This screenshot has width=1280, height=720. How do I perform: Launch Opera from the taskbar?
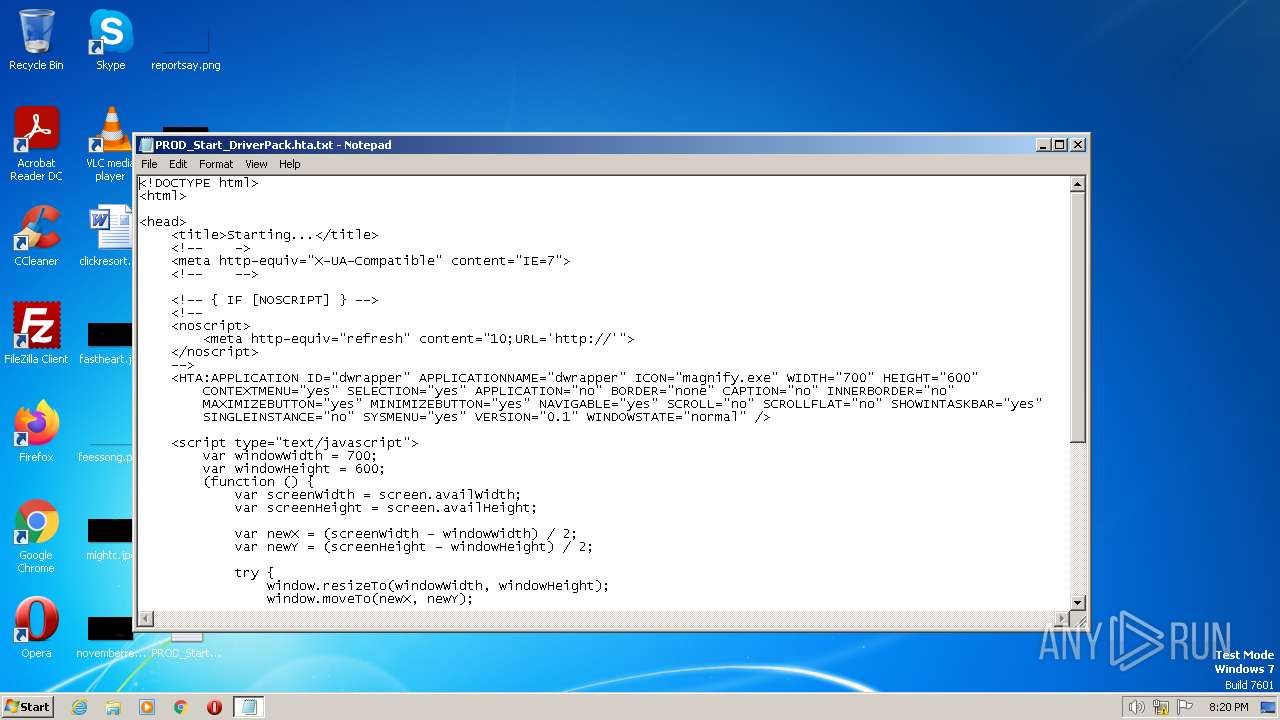[214, 707]
